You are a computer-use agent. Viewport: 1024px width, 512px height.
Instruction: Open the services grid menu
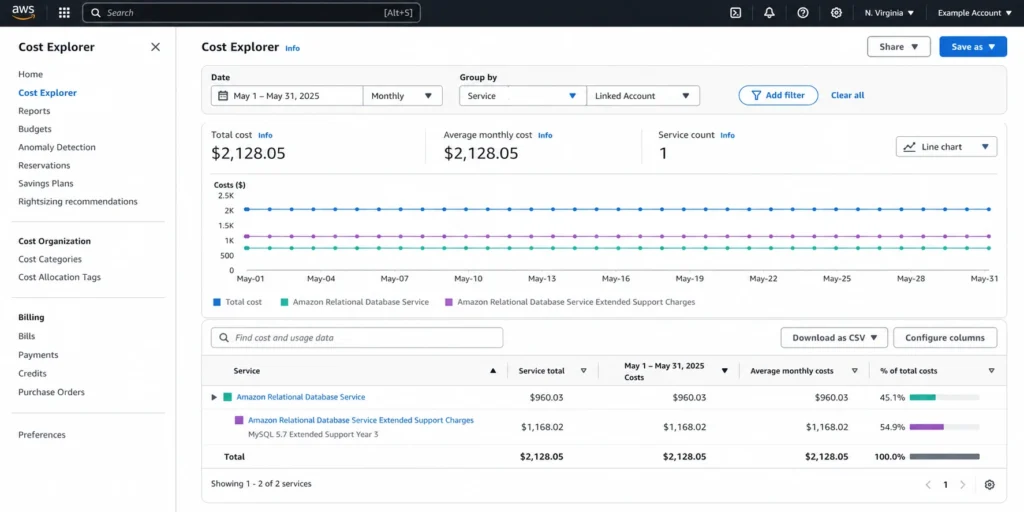coord(64,12)
